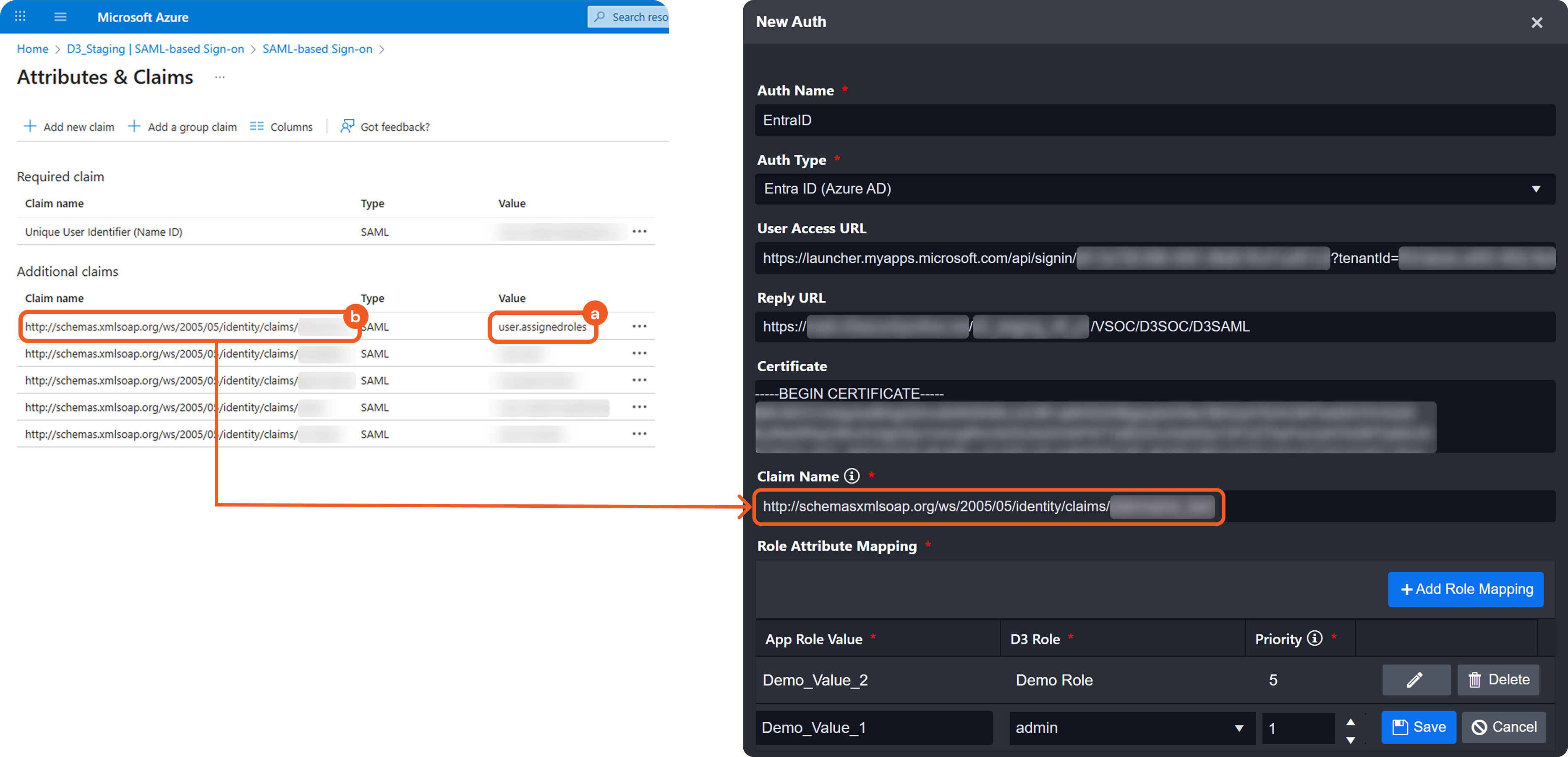This screenshot has height=757, width=1568.
Task: Click Add a group claim
Action: [183, 127]
